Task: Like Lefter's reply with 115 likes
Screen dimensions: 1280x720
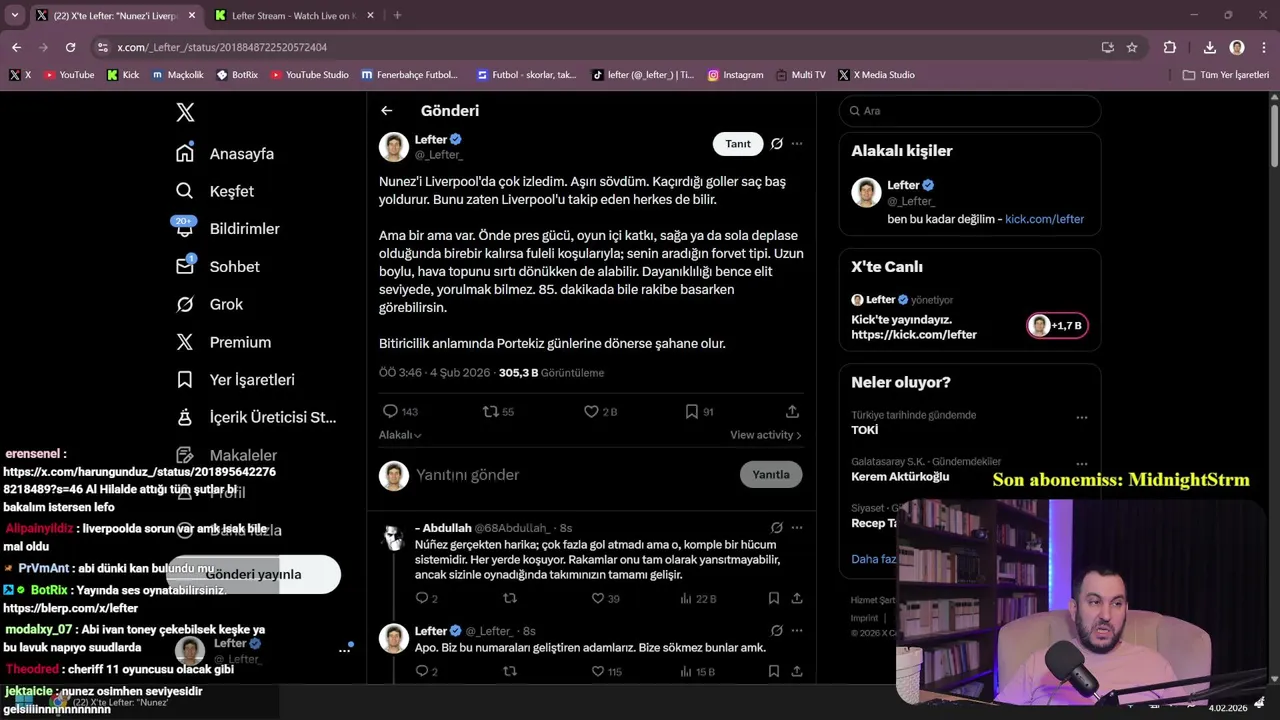Action: (606, 671)
